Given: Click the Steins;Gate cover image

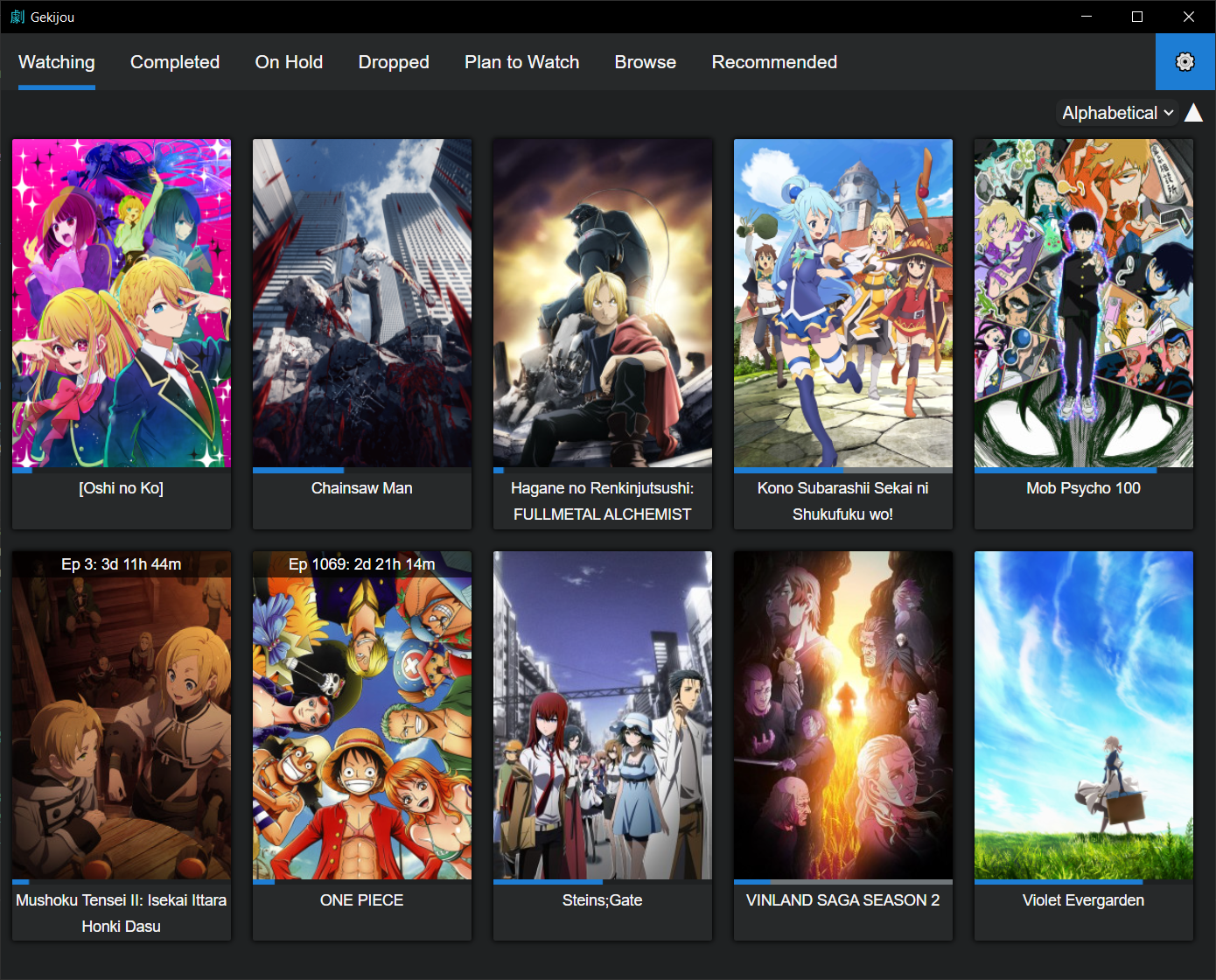Looking at the screenshot, I should click(603, 715).
